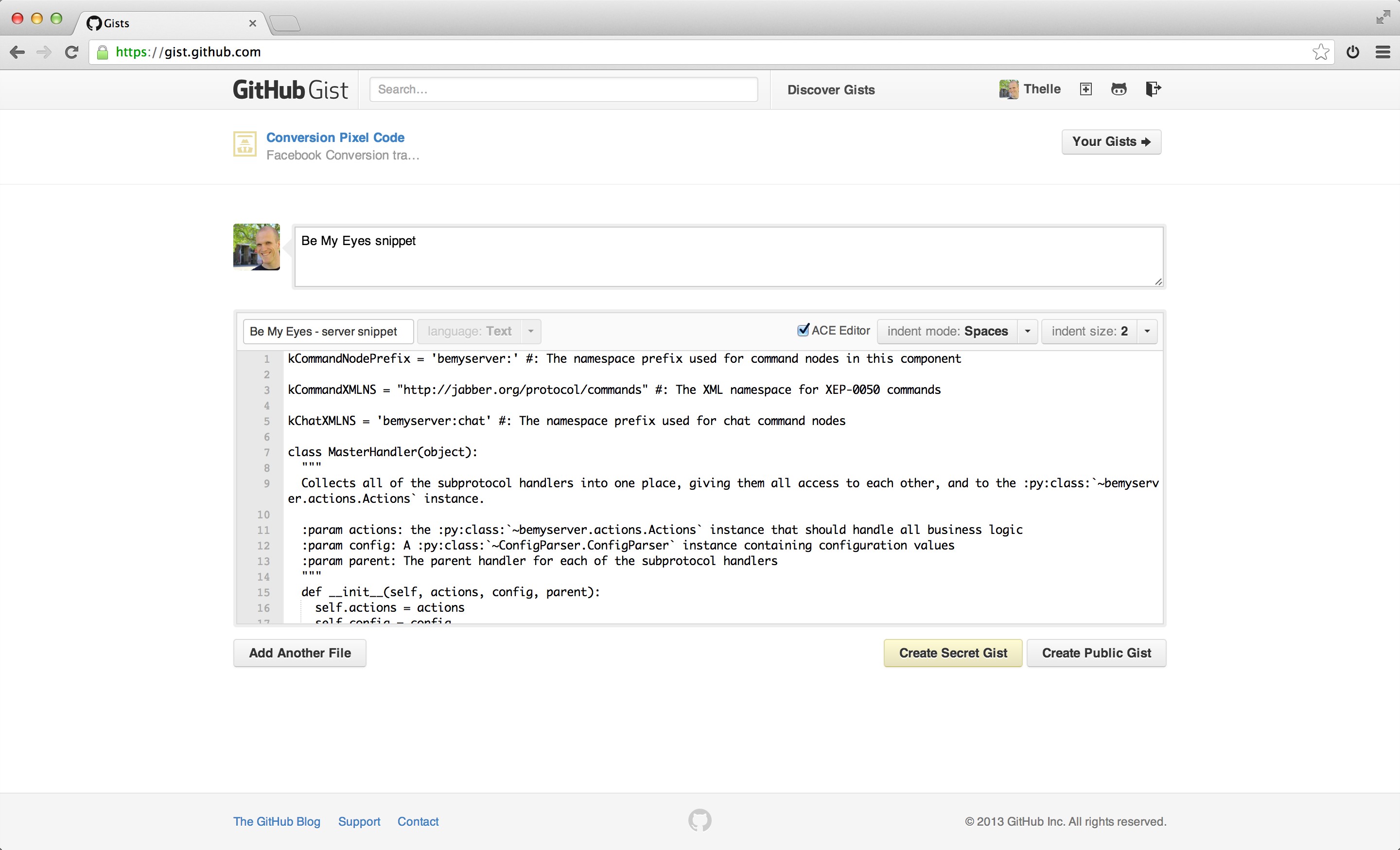Click the HTTPS padlock icon in address bar

102,52
